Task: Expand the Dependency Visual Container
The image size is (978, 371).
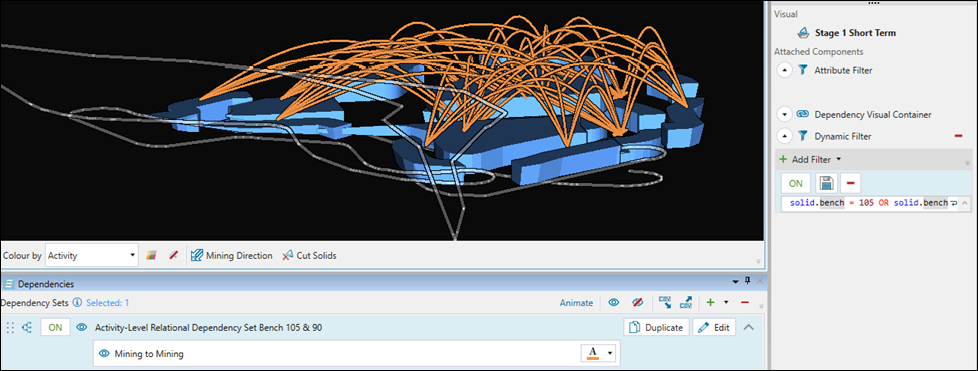Action: click(x=785, y=115)
